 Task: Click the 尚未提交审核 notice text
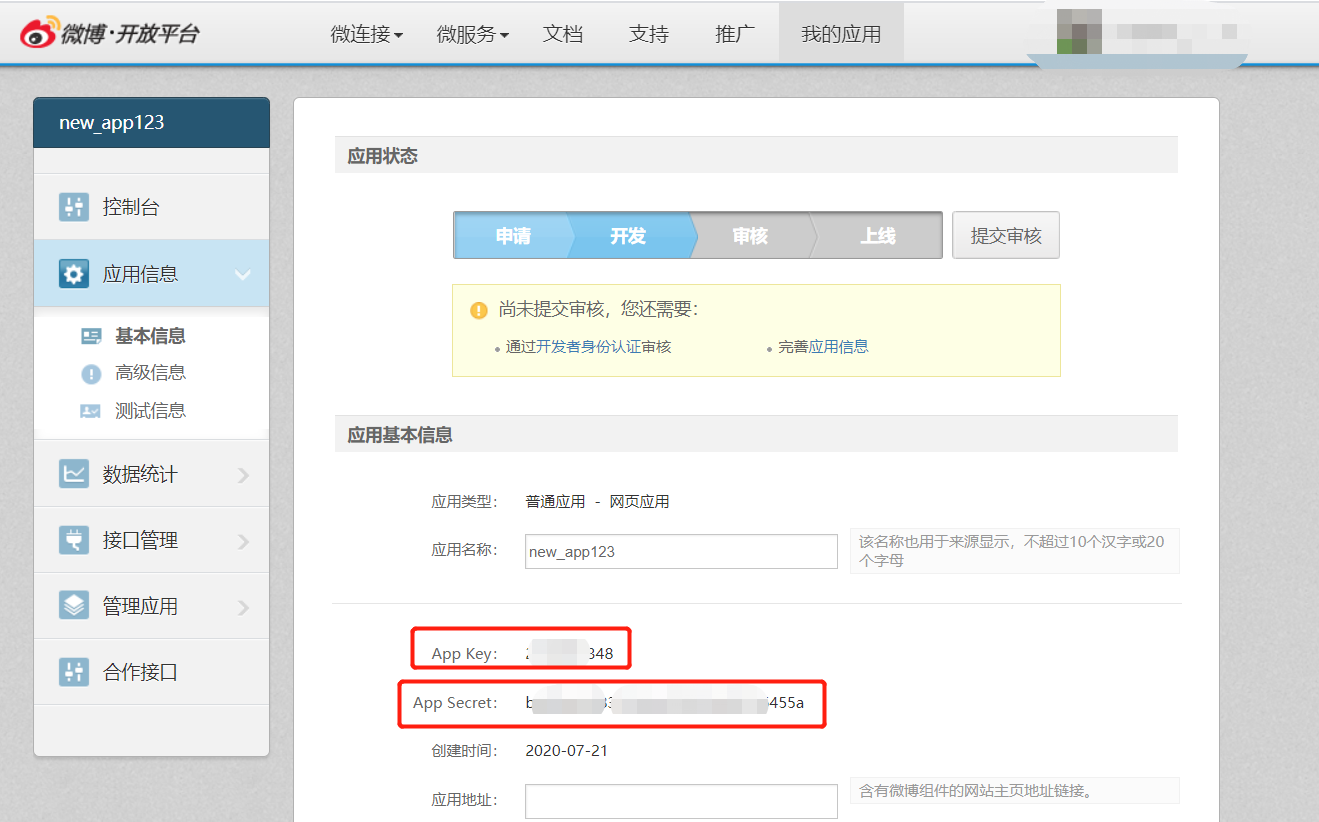click(x=598, y=310)
